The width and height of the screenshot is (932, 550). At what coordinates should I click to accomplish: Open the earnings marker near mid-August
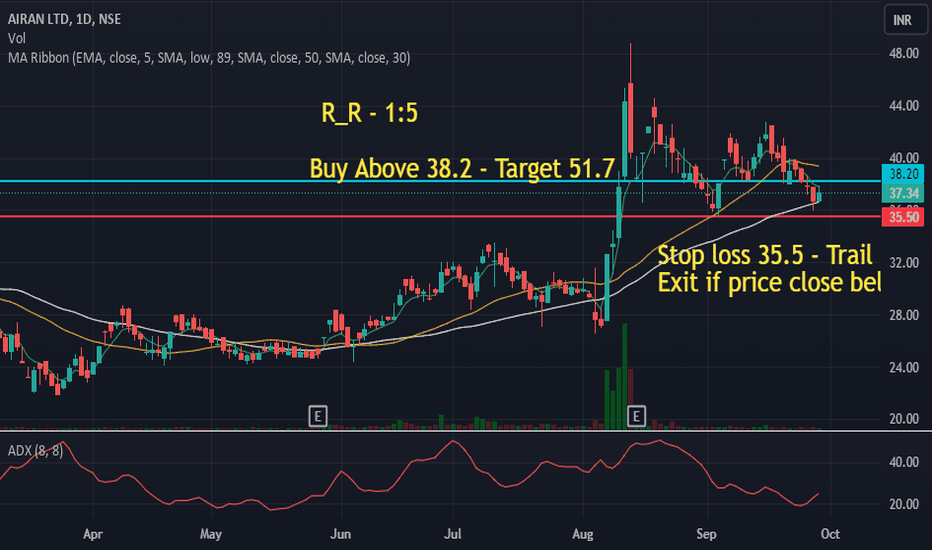[x=636, y=416]
